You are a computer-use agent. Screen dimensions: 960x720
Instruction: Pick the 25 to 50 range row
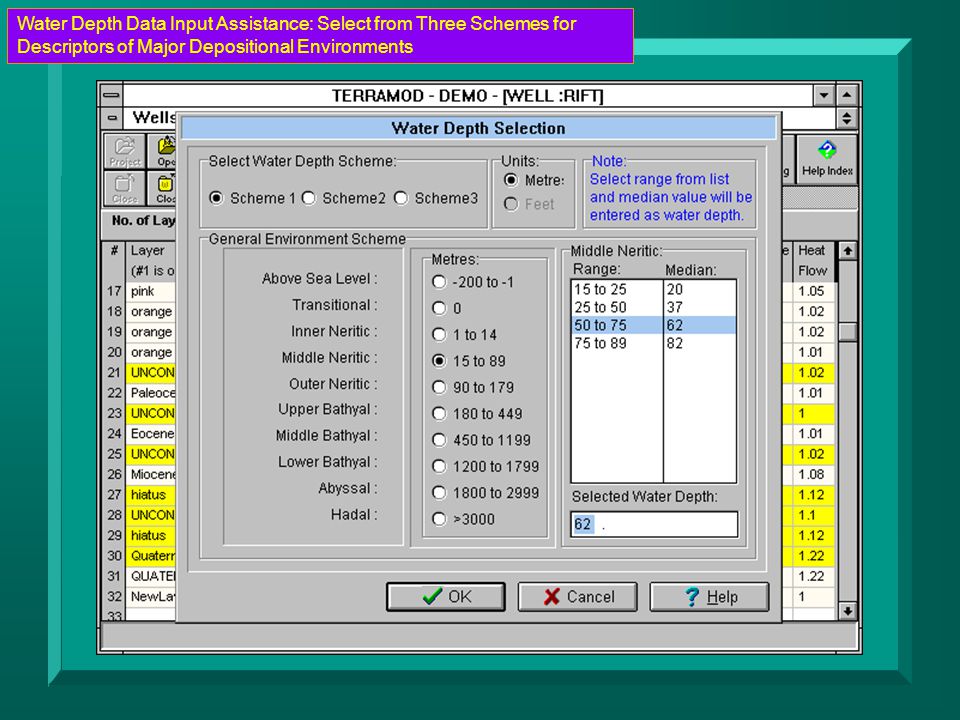(x=653, y=307)
